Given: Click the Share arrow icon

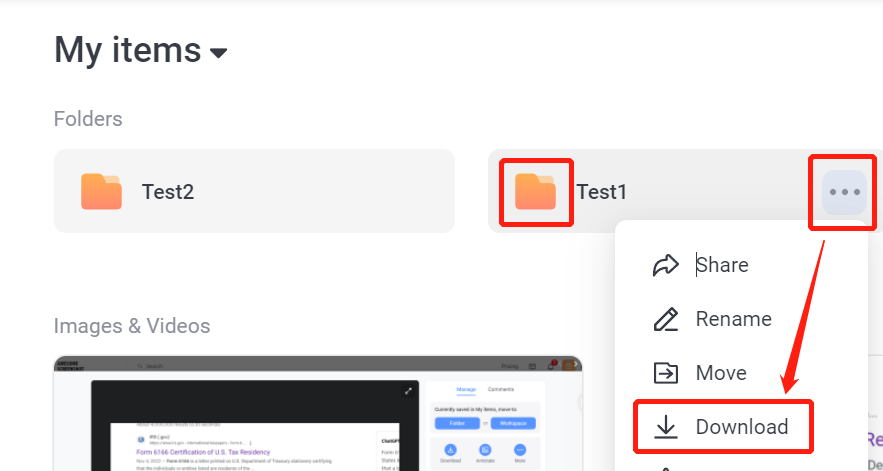Looking at the screenshot, I should pyautogui.click(x=666, y=265).
